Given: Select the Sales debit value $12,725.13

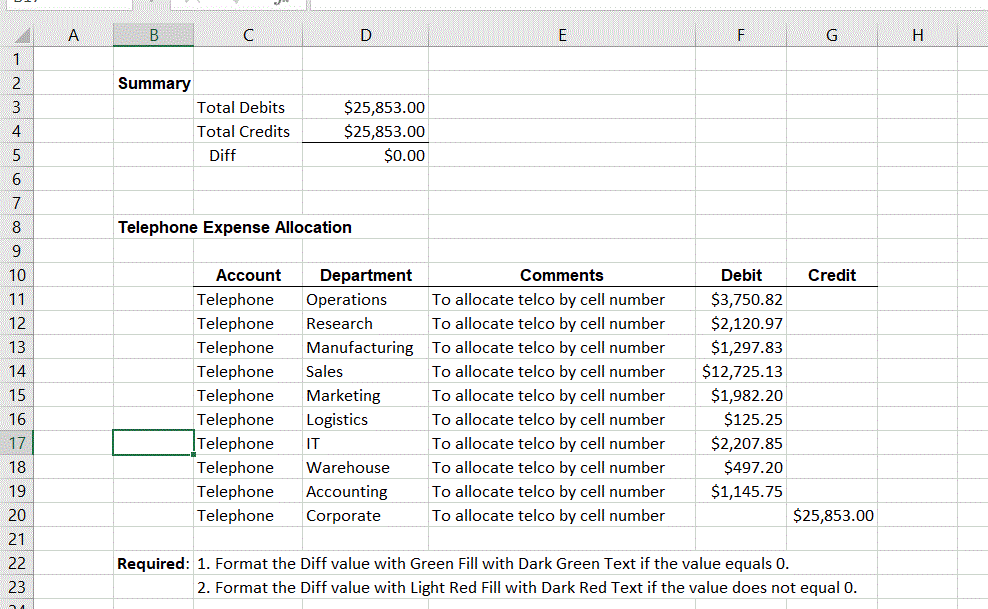Looking at the screenshot, I should tap(740, 371).
